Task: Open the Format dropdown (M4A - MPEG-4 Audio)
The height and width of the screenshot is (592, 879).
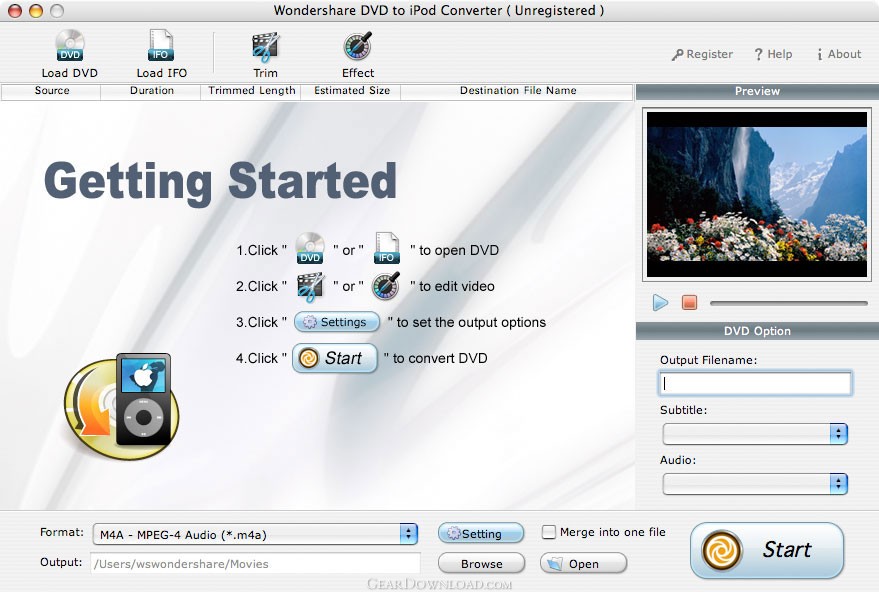Action: (x=256, y=534)
